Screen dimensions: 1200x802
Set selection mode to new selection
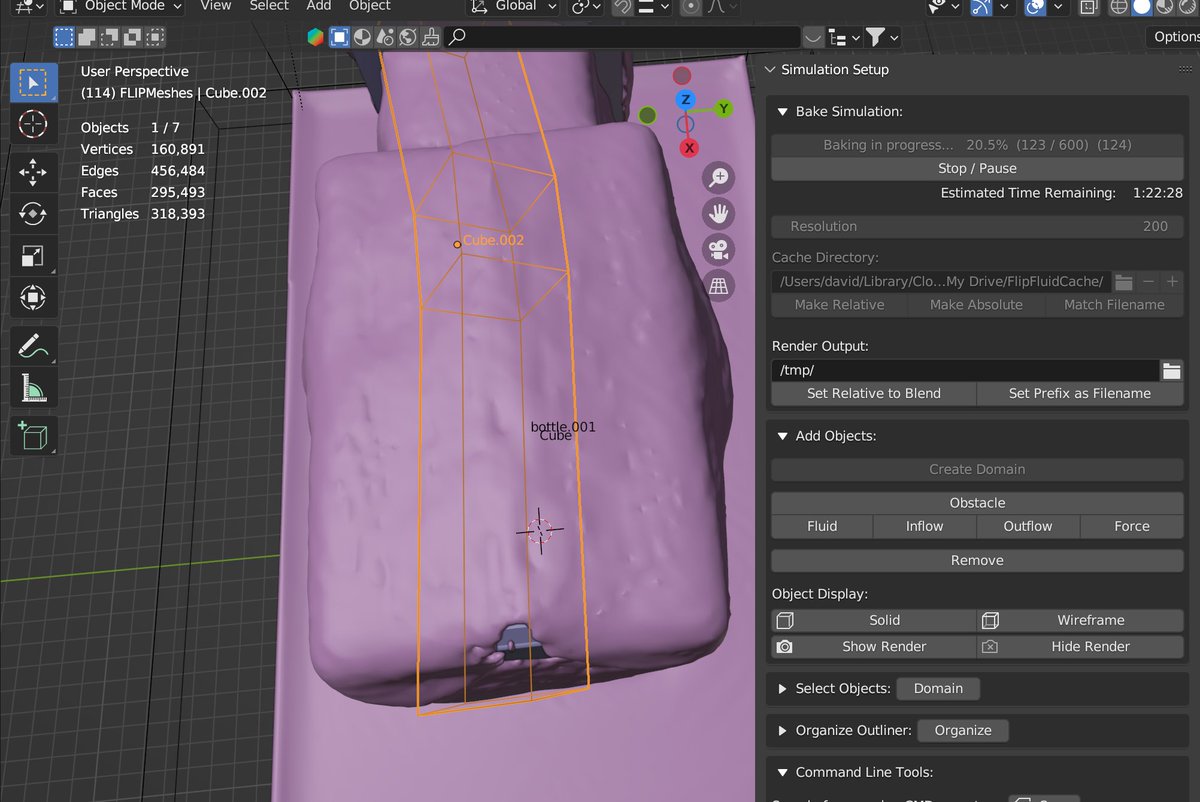coord(64,38)
